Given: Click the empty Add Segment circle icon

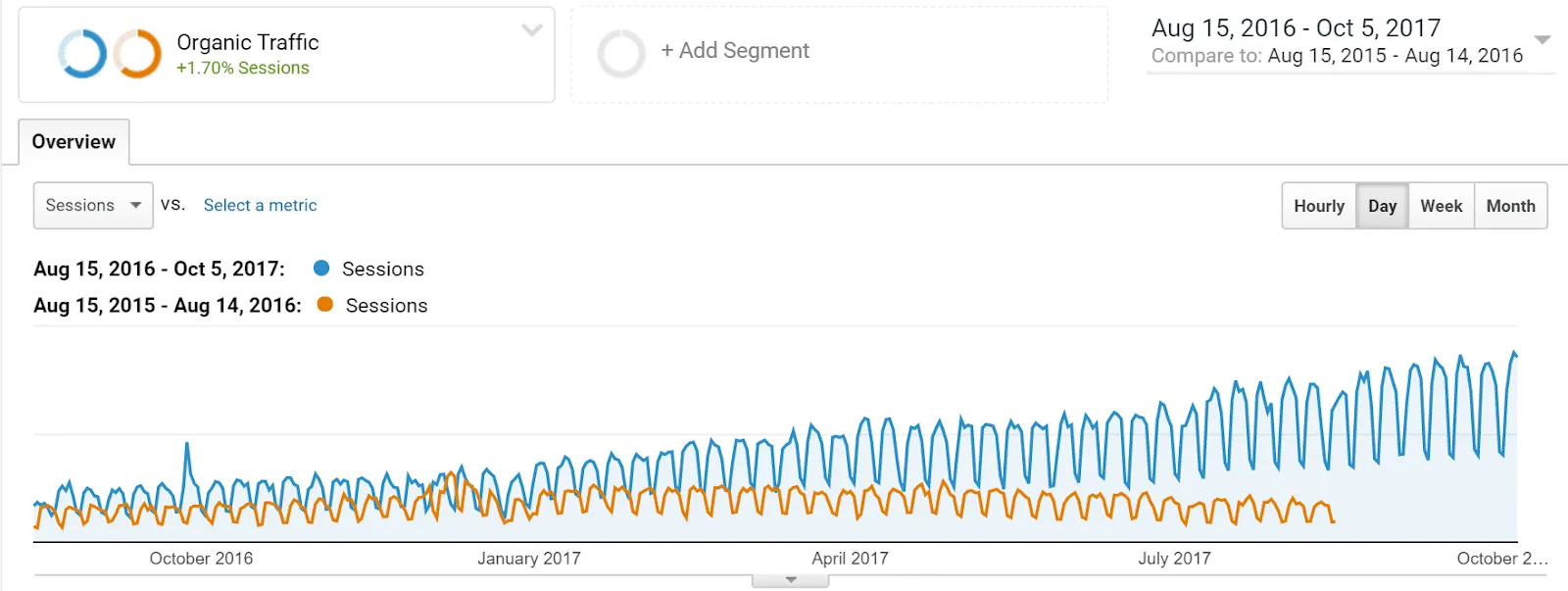Looking at the screenshot, I should [x=621, y=53].
